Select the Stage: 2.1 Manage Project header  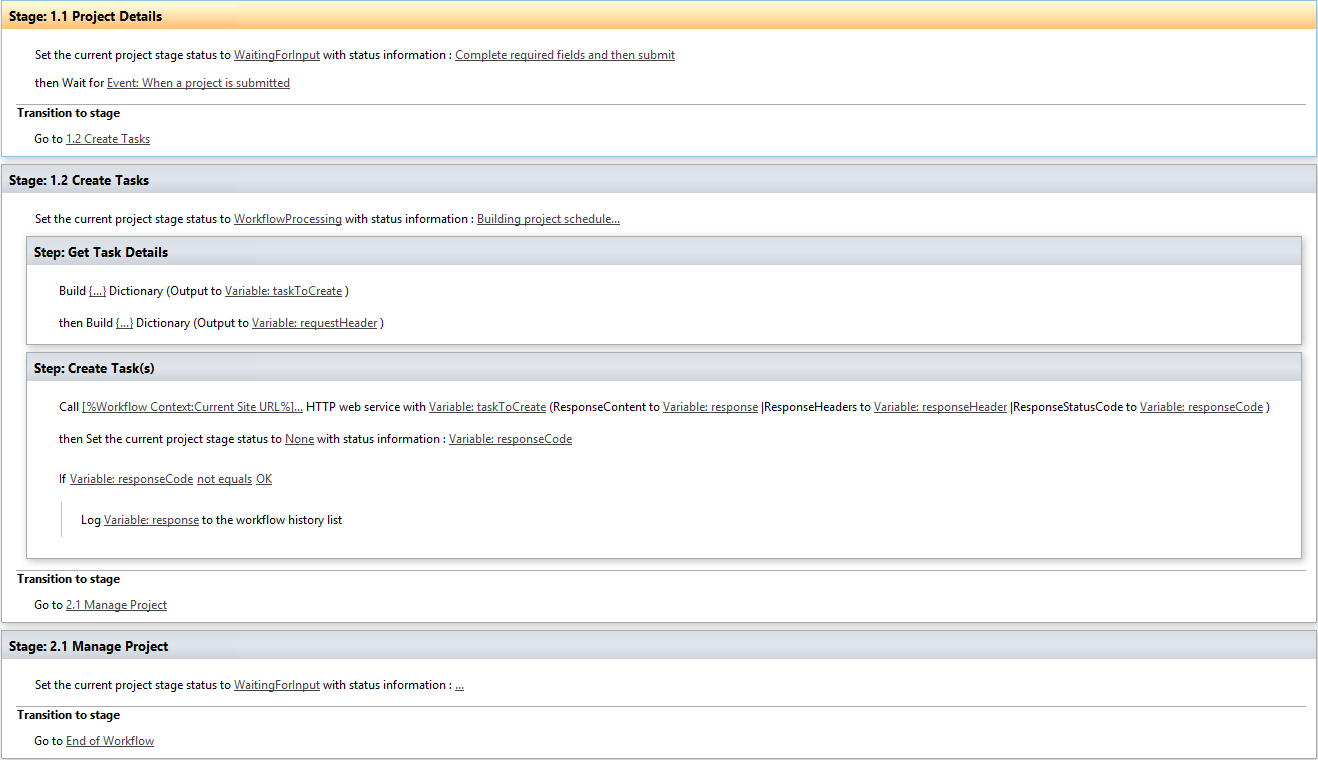tap(659, 646)
